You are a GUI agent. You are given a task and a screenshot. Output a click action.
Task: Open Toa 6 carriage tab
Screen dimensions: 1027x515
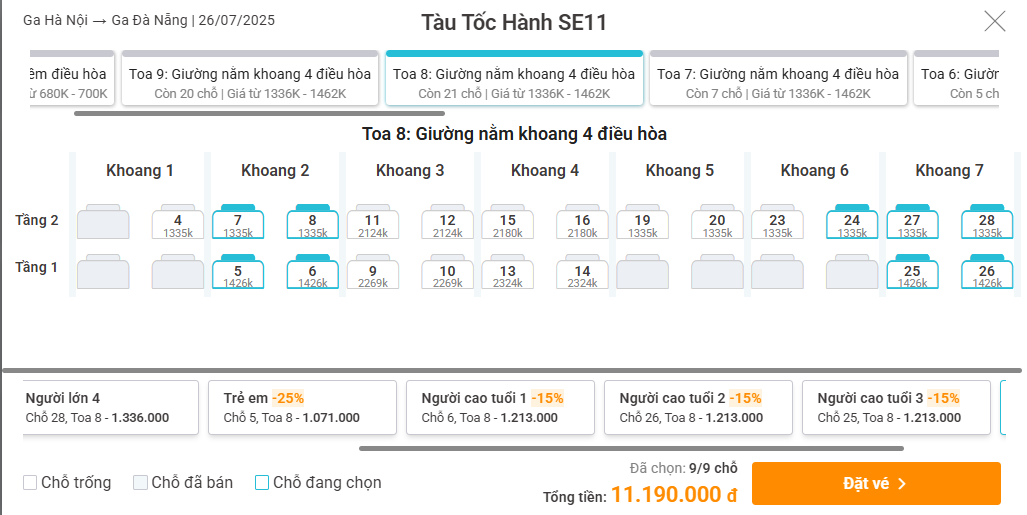[x=956, y=78]
